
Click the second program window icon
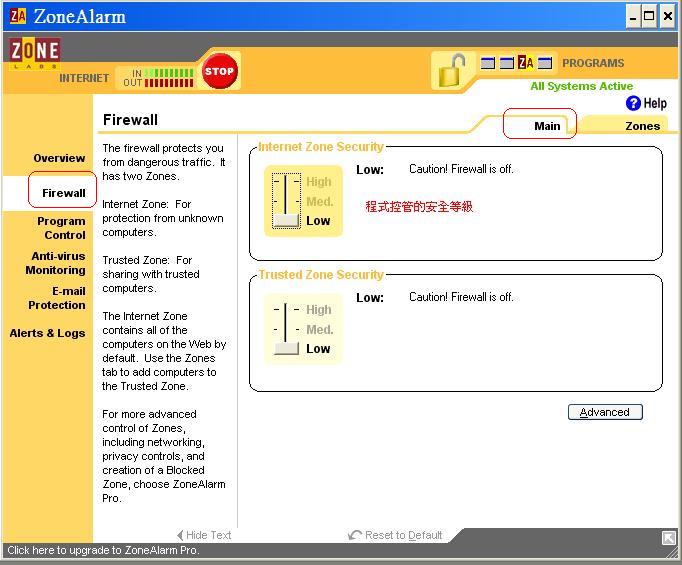(x=506, y=64)
